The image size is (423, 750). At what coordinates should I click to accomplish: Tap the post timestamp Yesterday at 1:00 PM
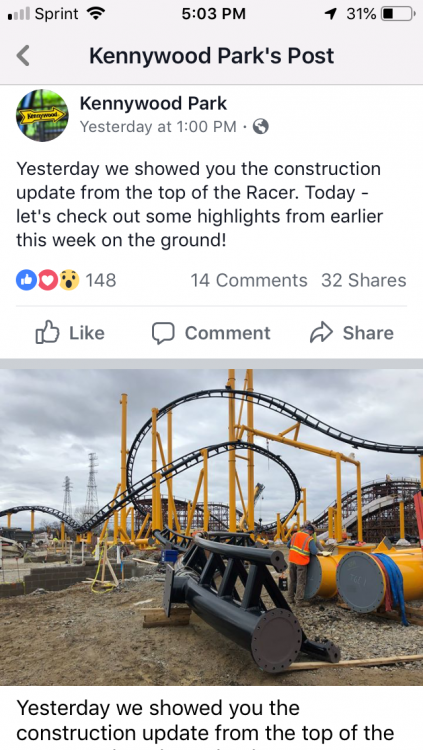click(x=158, y=127)
